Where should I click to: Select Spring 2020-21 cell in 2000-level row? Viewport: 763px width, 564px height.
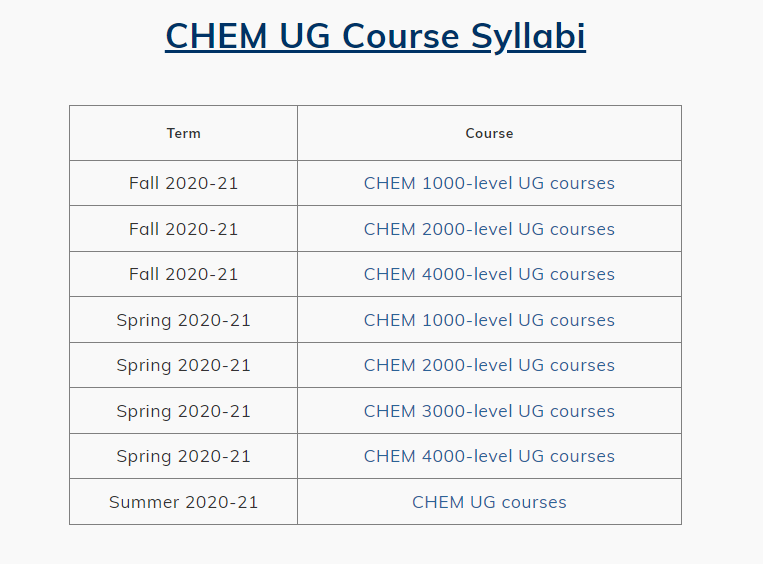183,365
